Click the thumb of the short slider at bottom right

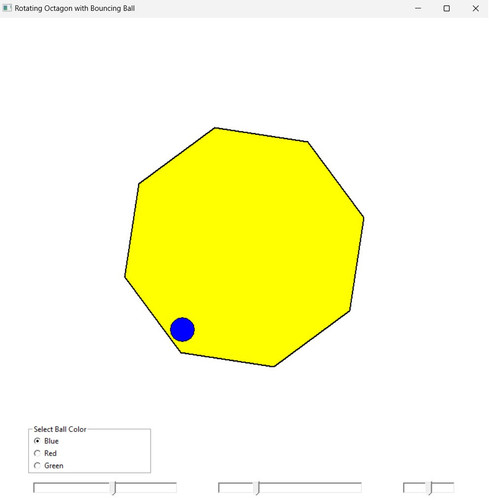tap(430, 488)
